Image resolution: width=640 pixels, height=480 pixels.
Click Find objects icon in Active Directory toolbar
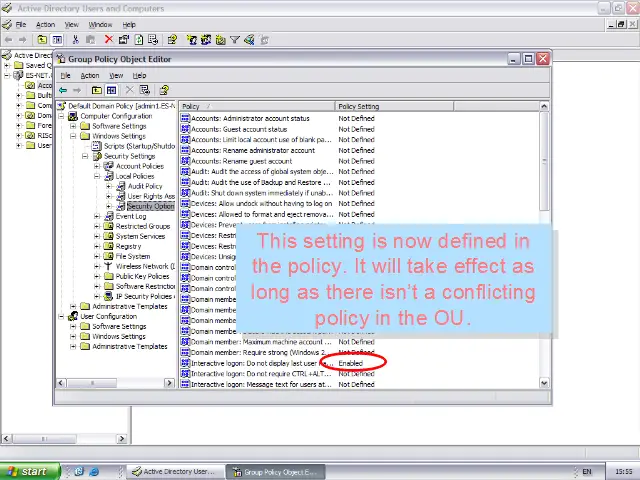click(x=249, y=40)
